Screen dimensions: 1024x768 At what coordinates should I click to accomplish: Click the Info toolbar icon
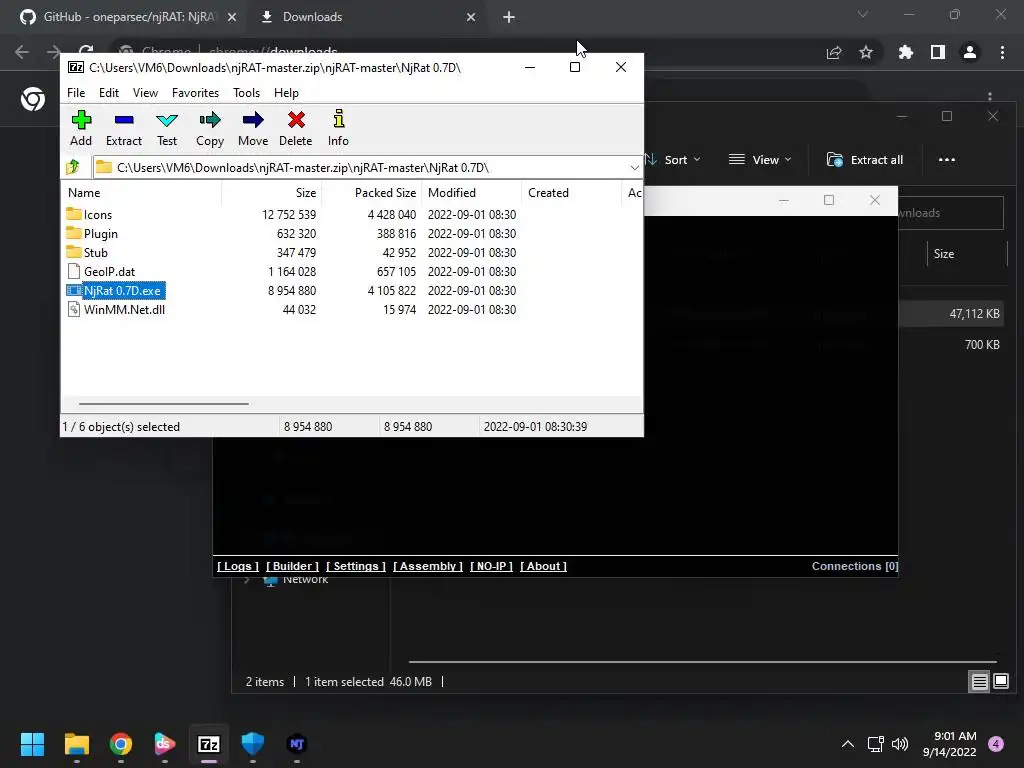point(338,128)
